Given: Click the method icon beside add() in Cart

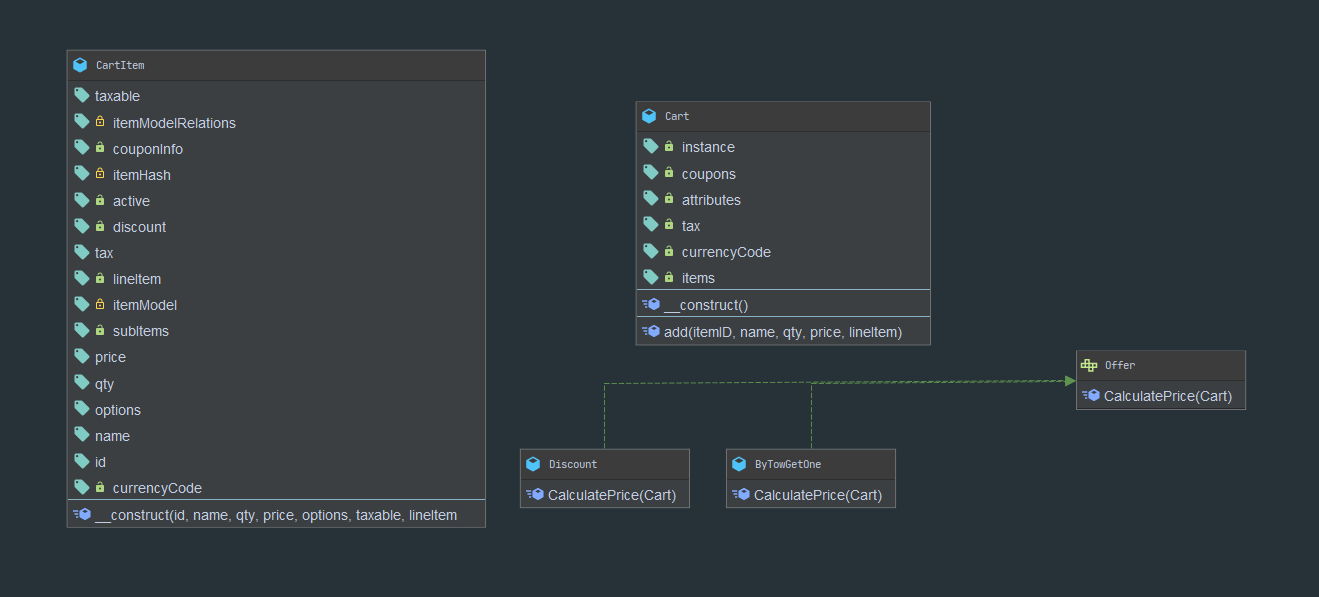Looking at the screenshot, I should coord(650,331).
